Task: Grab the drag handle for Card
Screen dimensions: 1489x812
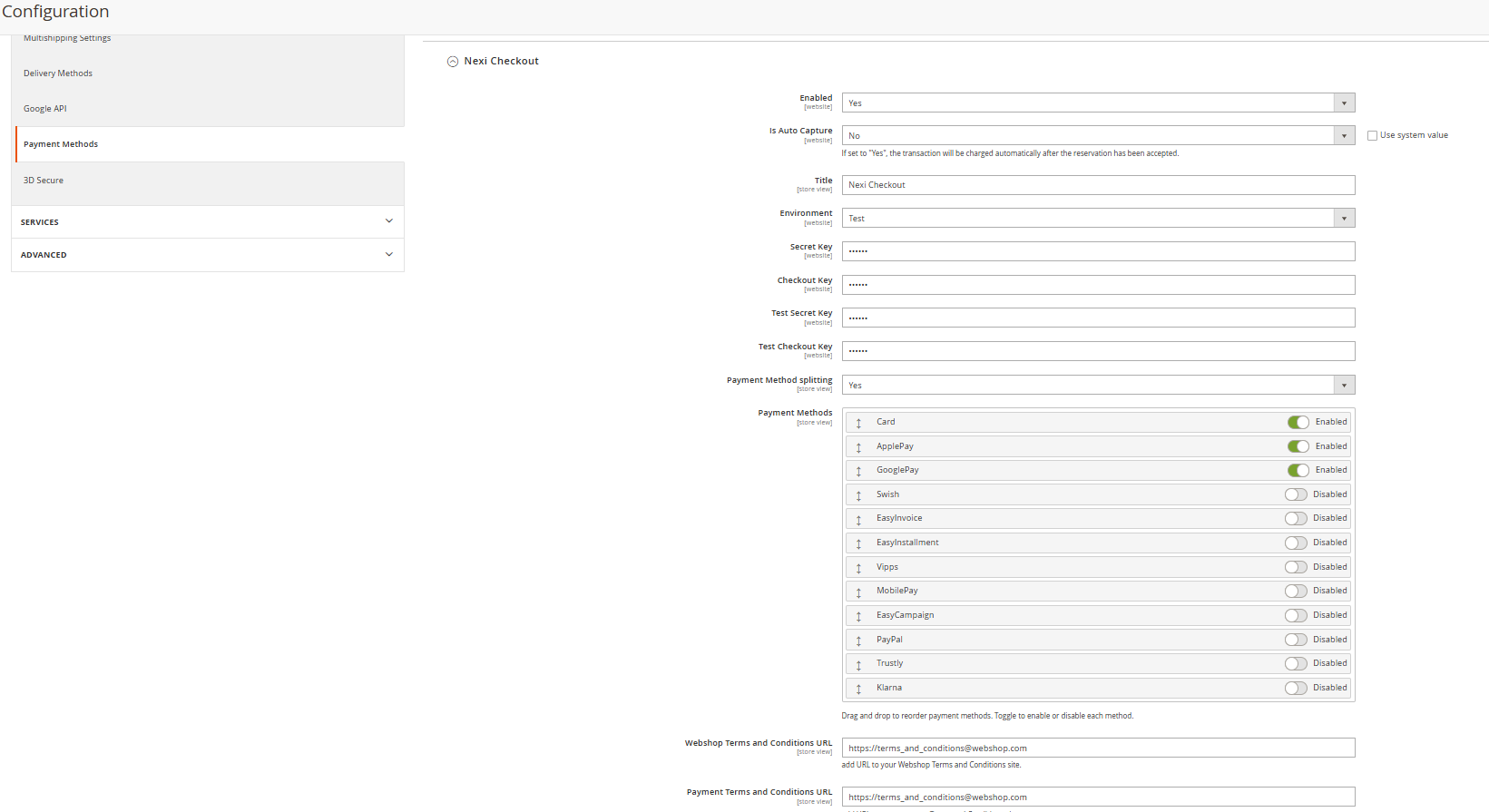Action: pos(858,423)
